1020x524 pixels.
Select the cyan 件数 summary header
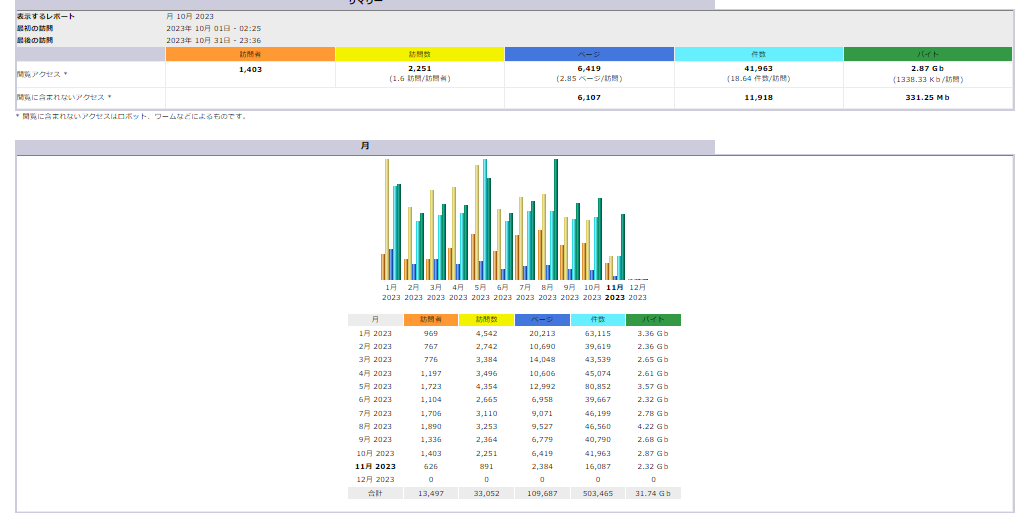(758, 54)
